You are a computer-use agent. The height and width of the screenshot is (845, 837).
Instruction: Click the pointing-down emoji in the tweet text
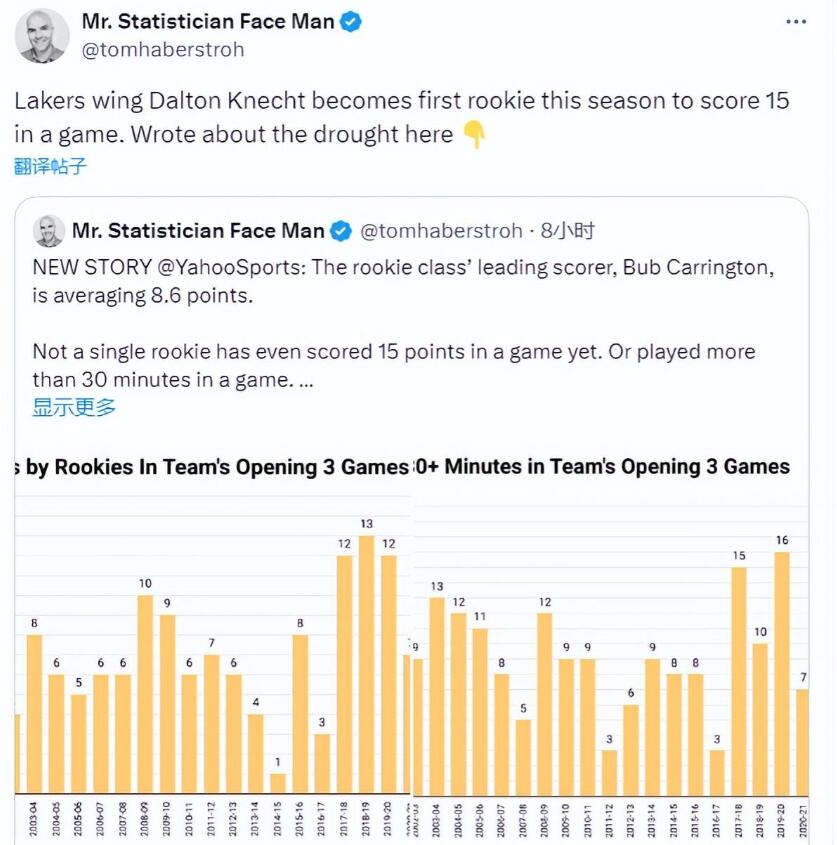(x=475, y=134)
